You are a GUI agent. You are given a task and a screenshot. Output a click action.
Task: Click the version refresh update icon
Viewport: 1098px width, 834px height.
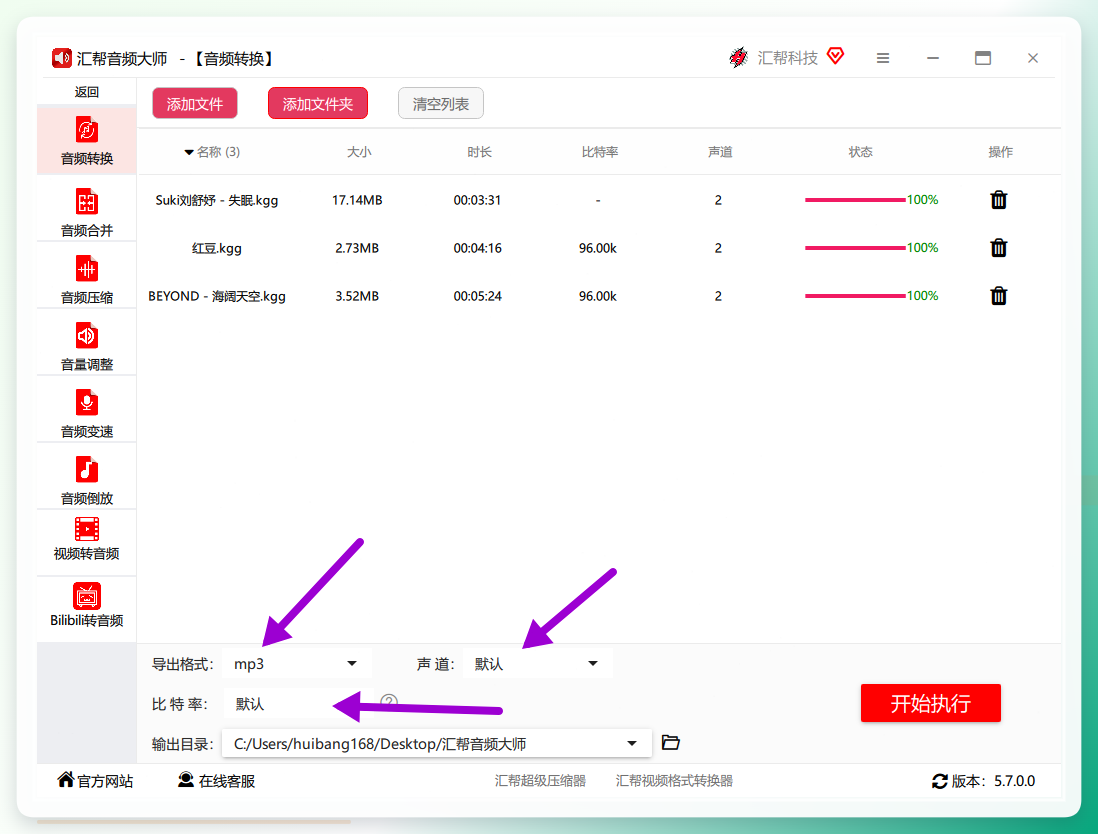[940, 781]
